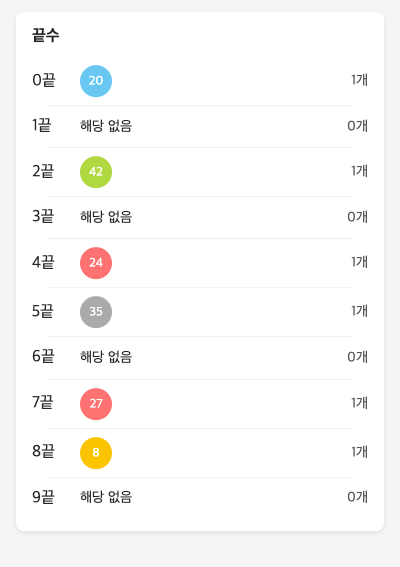This screenshot has height=567, width=400.
Task: Select the 0개 count in 9끝 row
Action: click(x=358, y=497)
